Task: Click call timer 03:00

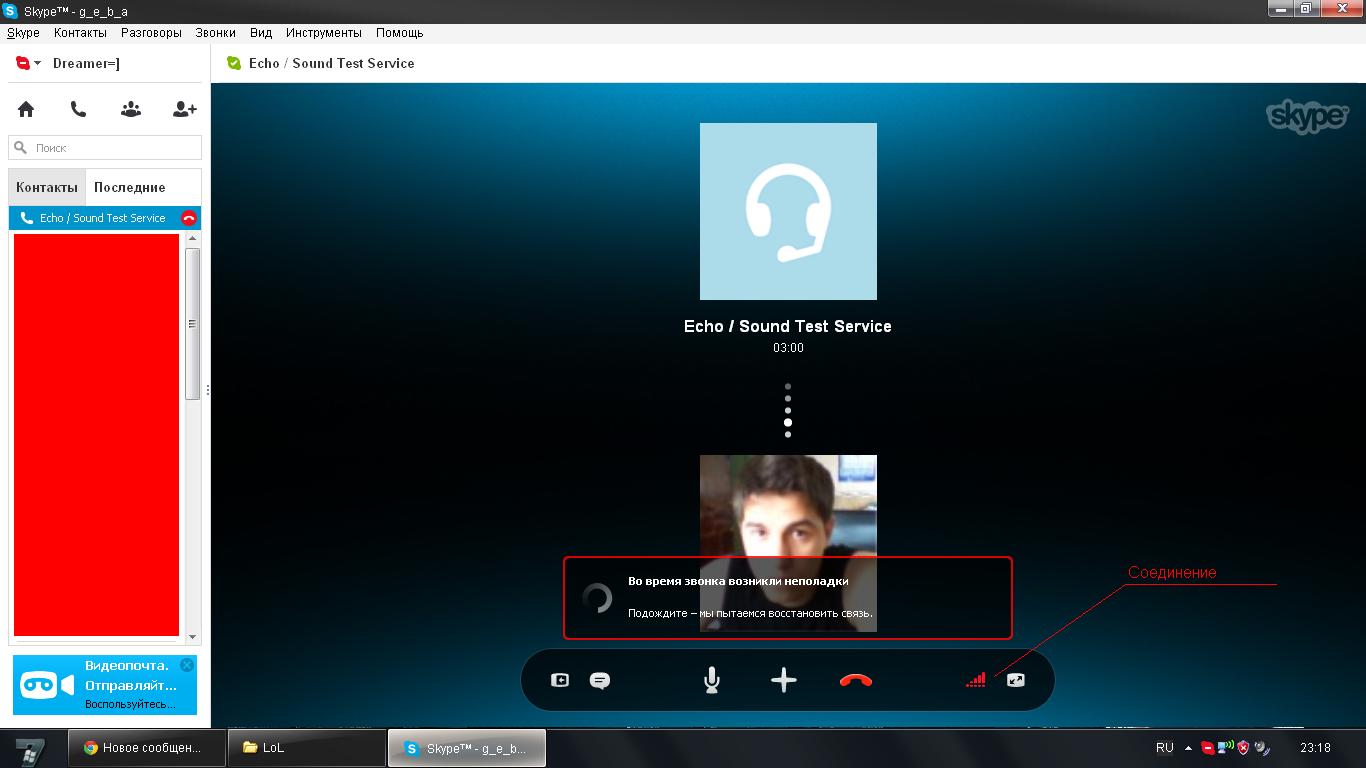Action: coord(788,348)
